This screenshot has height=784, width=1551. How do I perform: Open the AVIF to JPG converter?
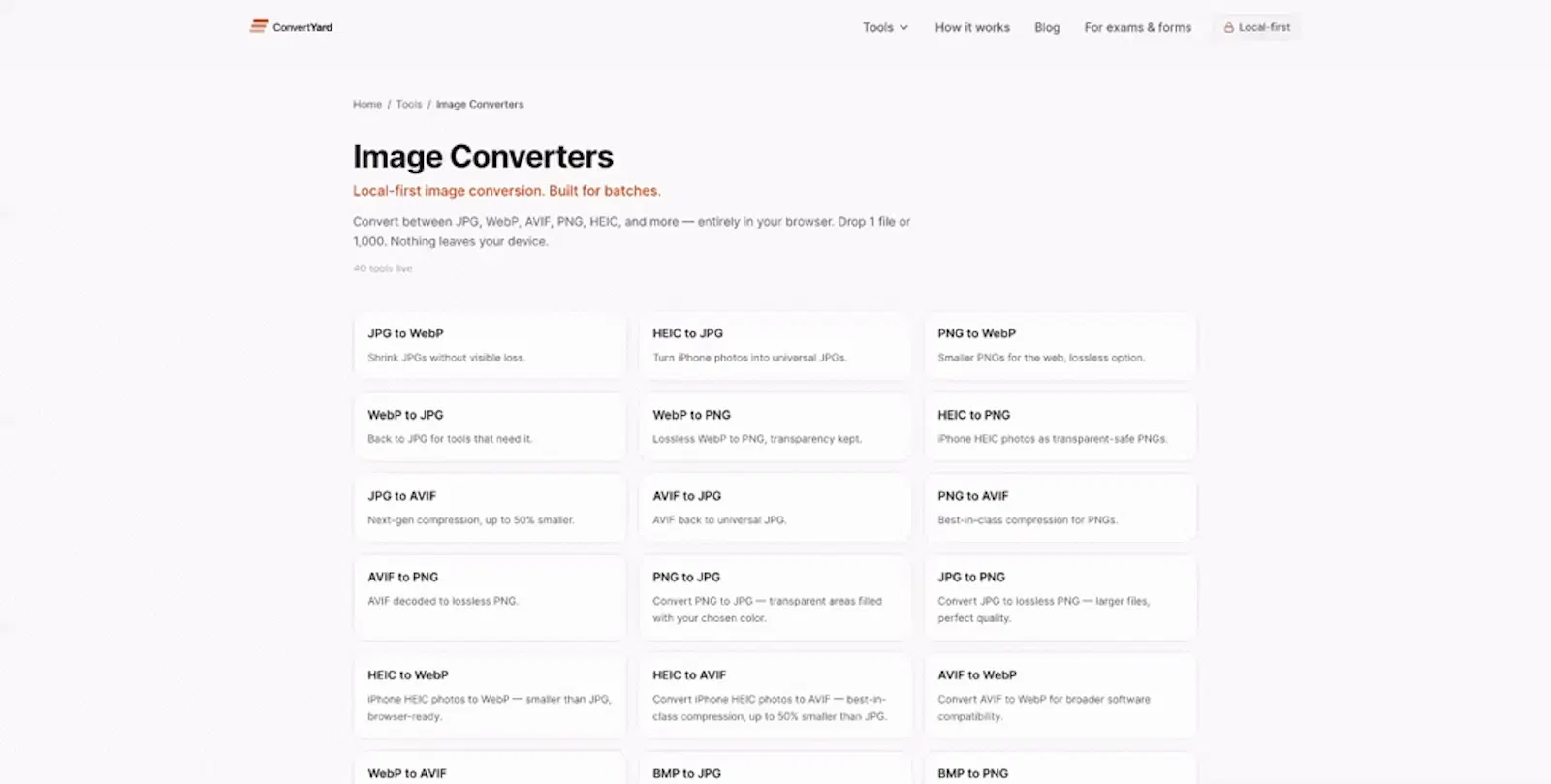click(775, 508)
